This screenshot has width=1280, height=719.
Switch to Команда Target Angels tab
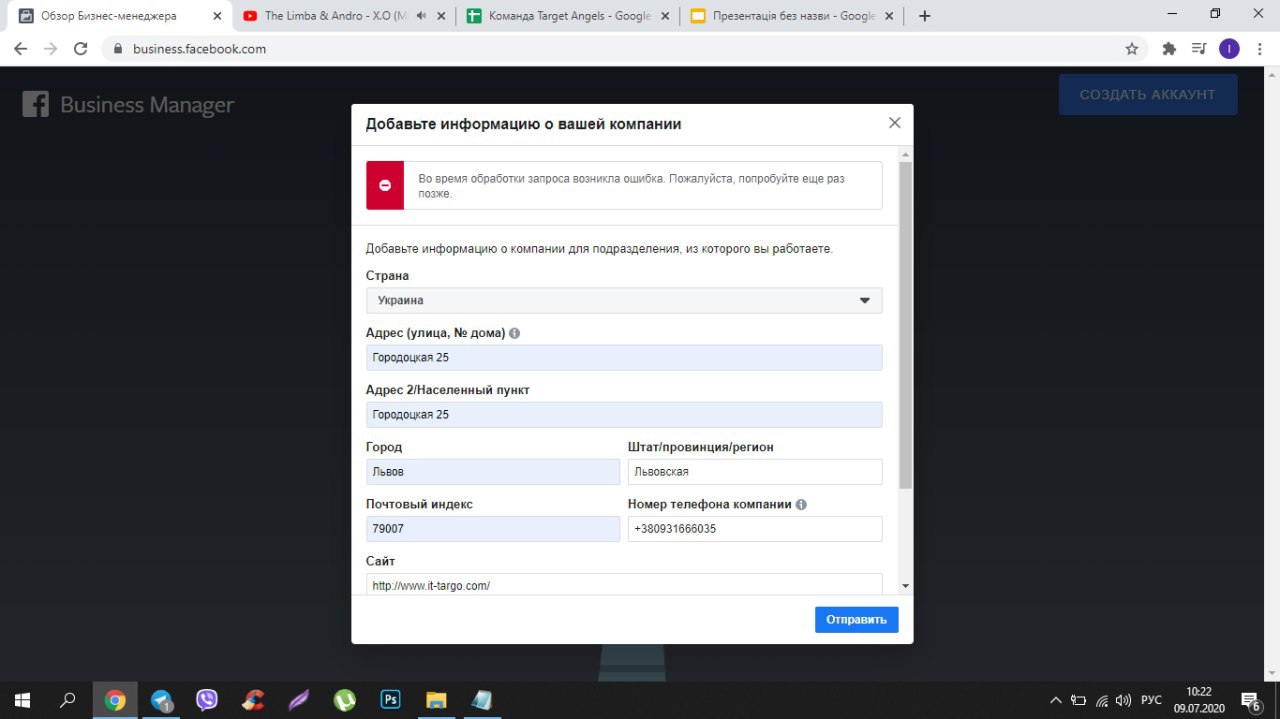[x=568, y=16]
